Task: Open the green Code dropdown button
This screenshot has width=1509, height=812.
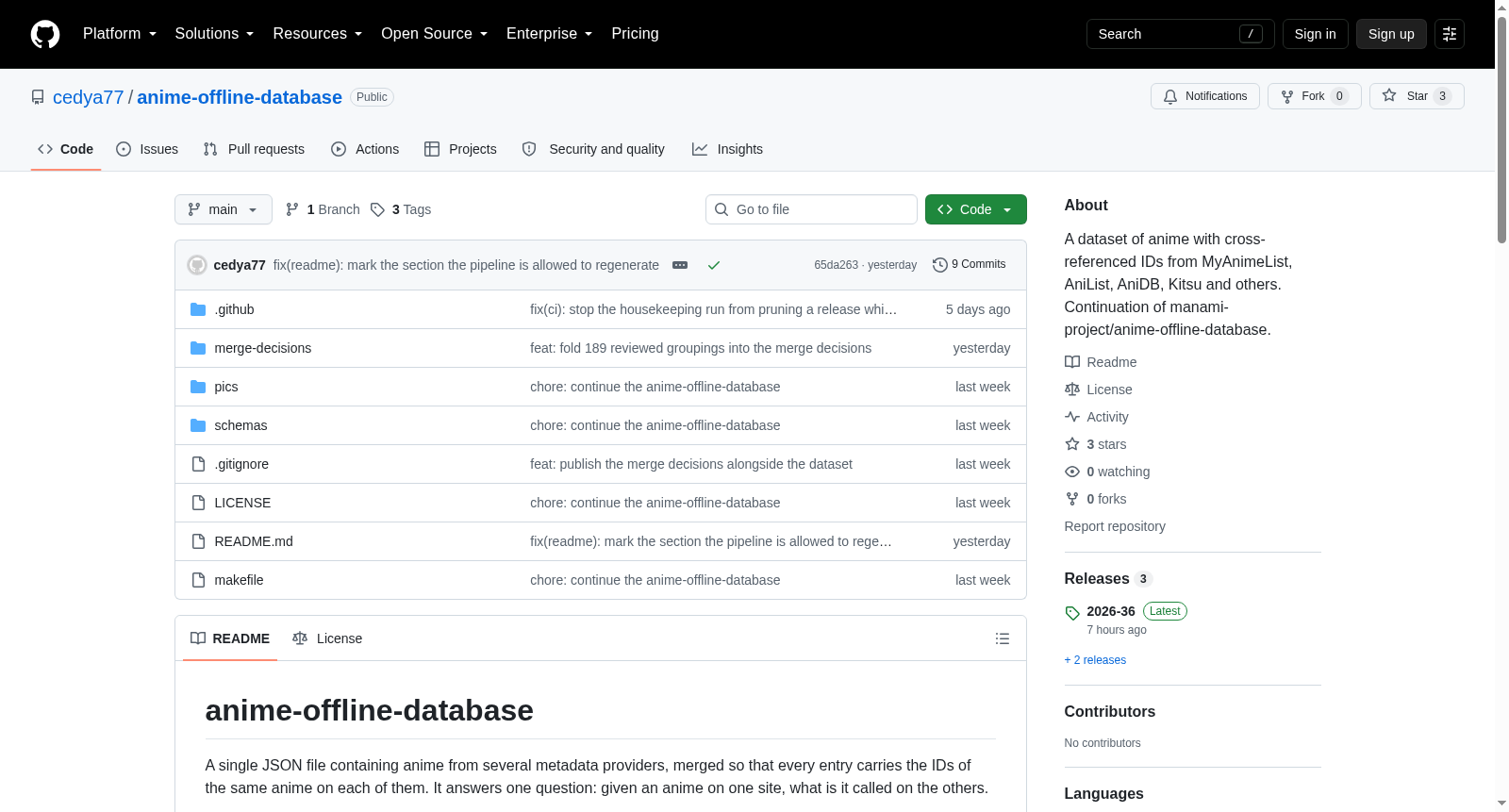Action: pos(976,209)
